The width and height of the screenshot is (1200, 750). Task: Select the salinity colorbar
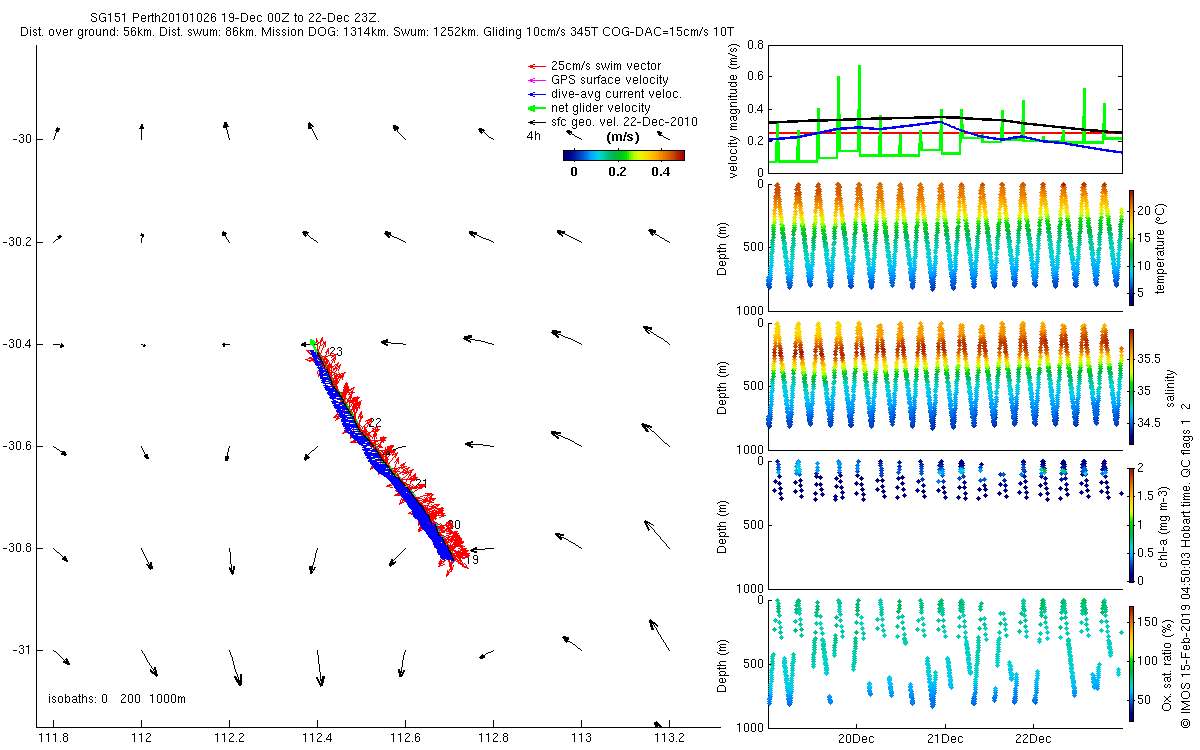[x=1131, y=386]
